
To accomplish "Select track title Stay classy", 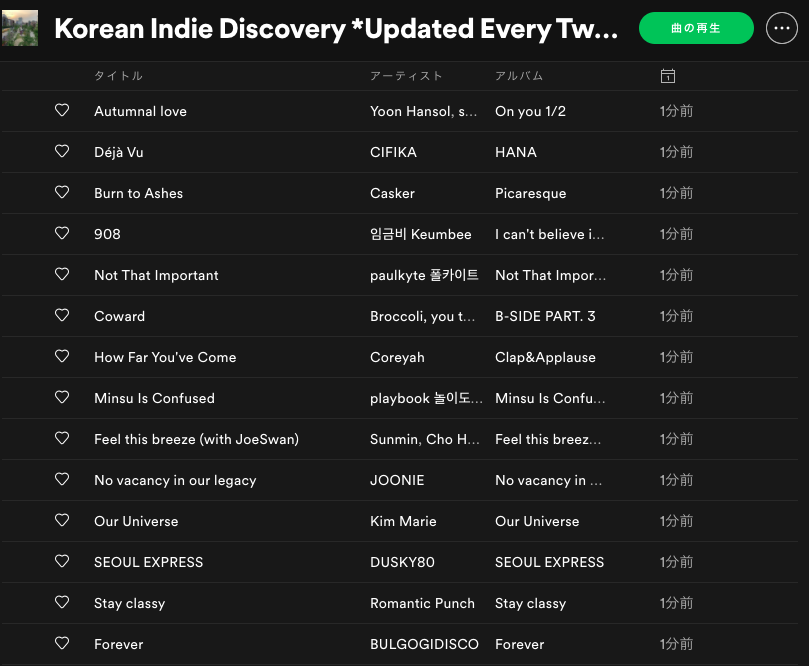I will coord(130,604).
